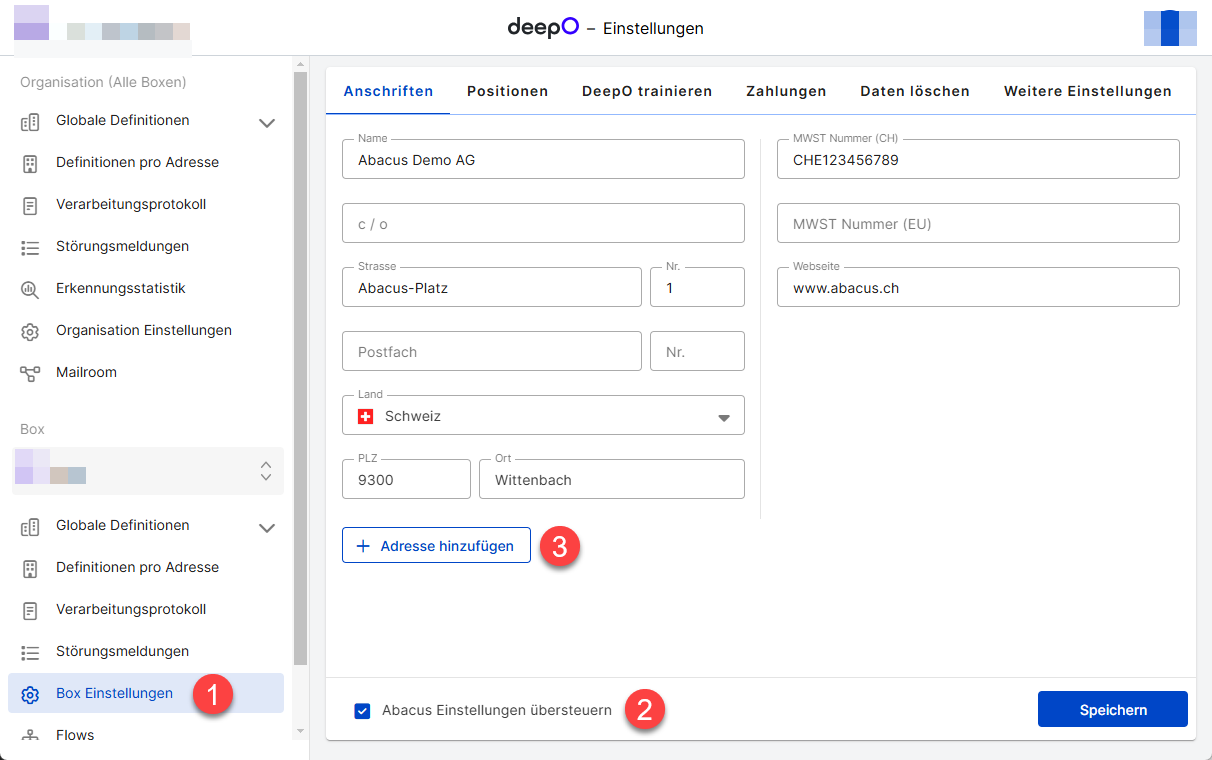Image resolution: width=1212 pixels, height=760 pixels.
Task: Click the Adresse hinzufügen button
Action: tap(436, 545)
